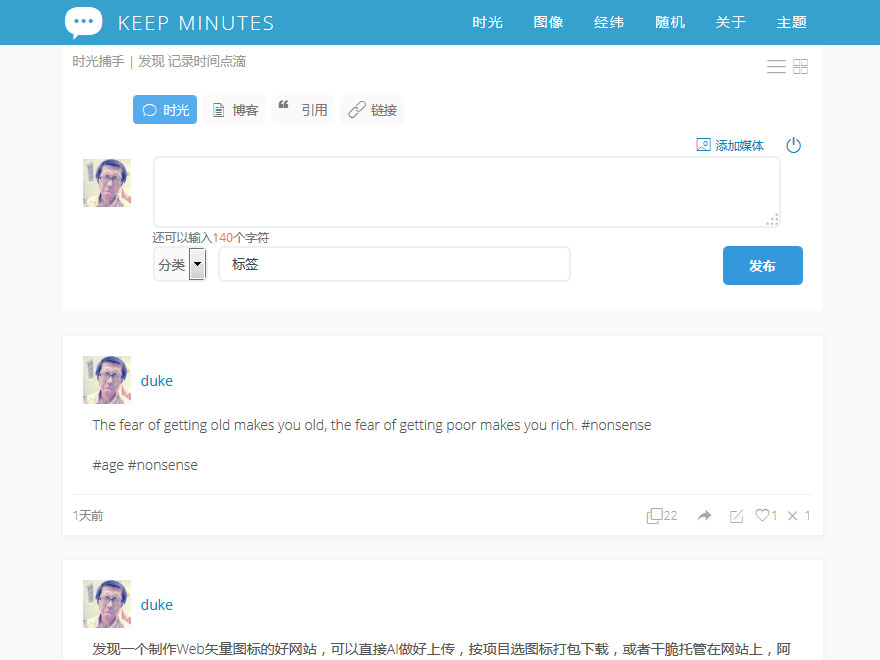Open the 图像 navigation menu item

point(548,22)
